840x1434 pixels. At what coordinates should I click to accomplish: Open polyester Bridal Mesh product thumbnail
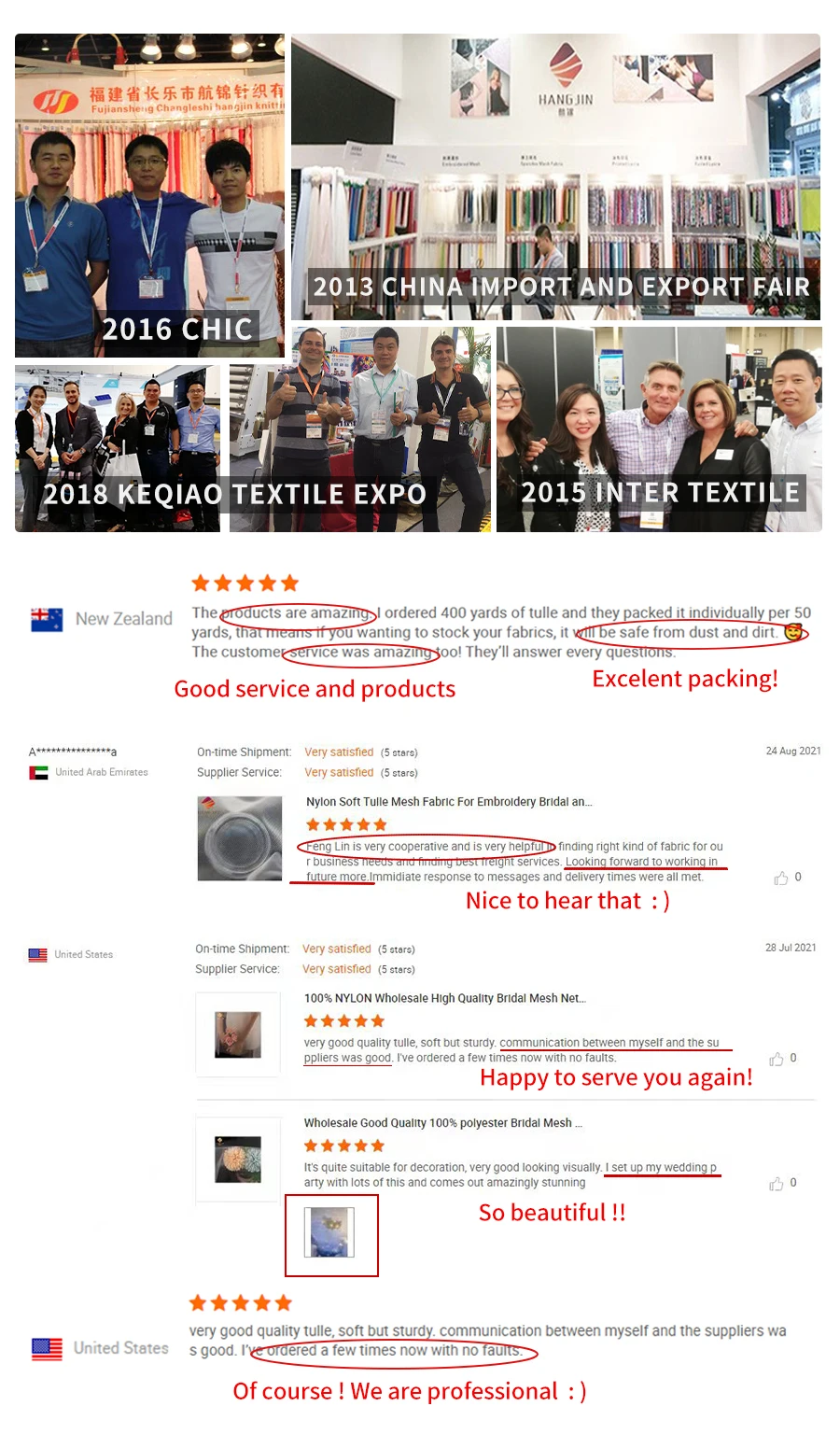[238, 1160]
